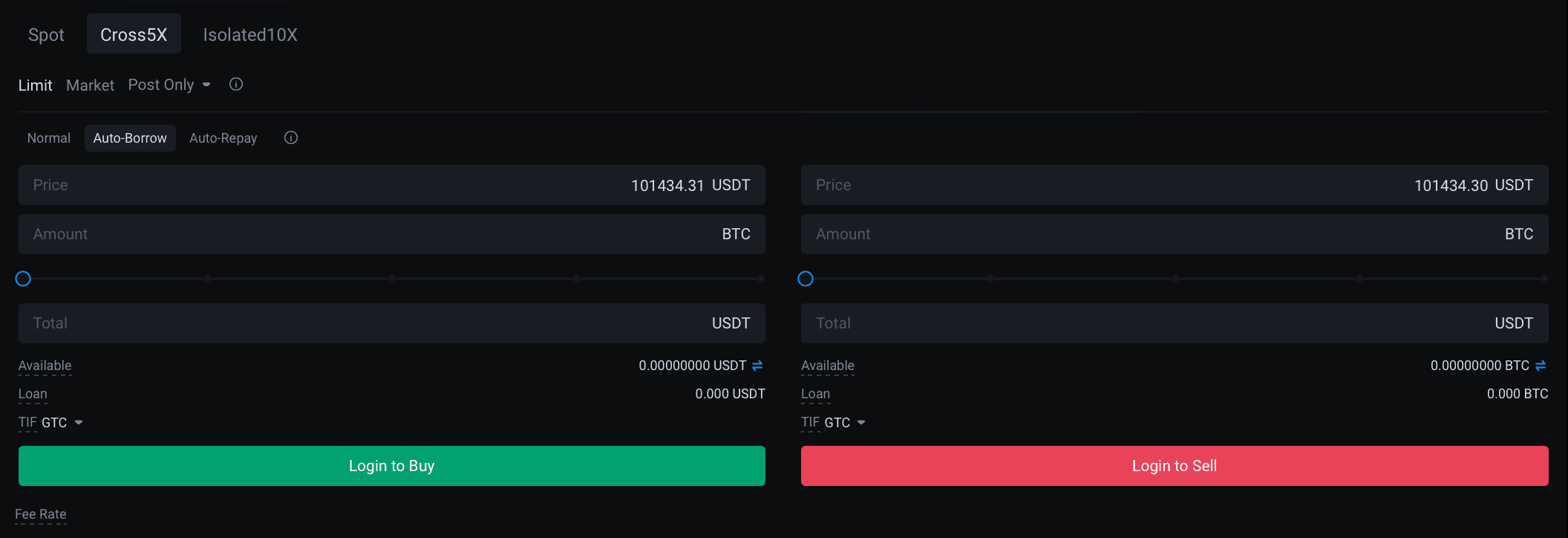The height and width of the screenshot is (538, 1568).
Task: Switch to the Spot tab
Action: click(46, 35)
